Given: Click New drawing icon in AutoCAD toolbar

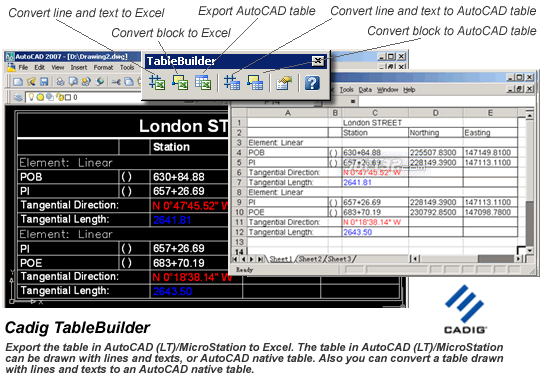Looking at the screenshot, I should click(x=18, y=82).
